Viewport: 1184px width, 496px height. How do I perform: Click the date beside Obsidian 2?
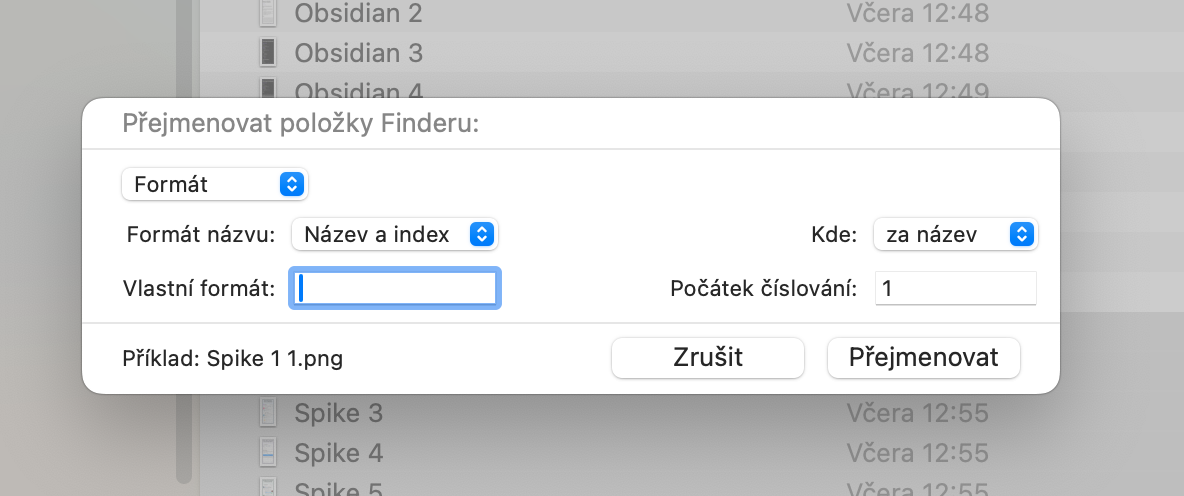[x=917, y=13]
